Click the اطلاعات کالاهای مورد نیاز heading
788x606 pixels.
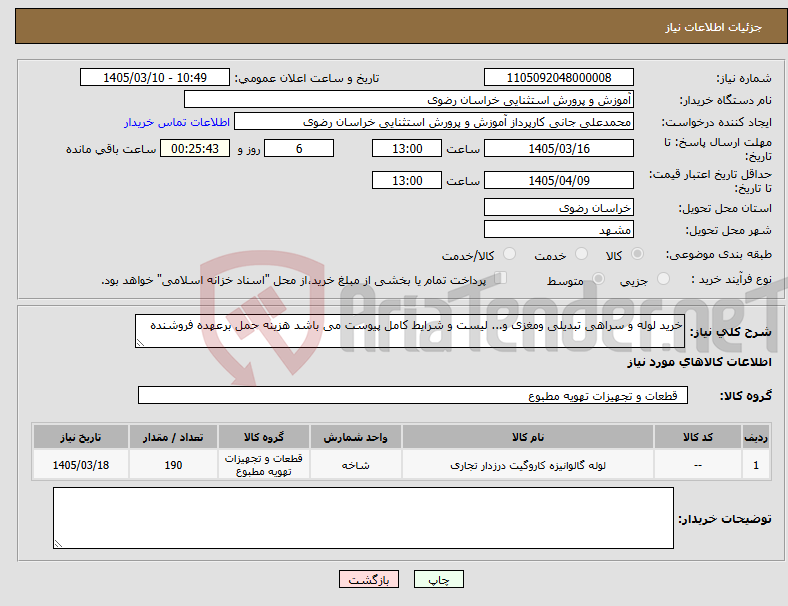click(x=699, y=362)
